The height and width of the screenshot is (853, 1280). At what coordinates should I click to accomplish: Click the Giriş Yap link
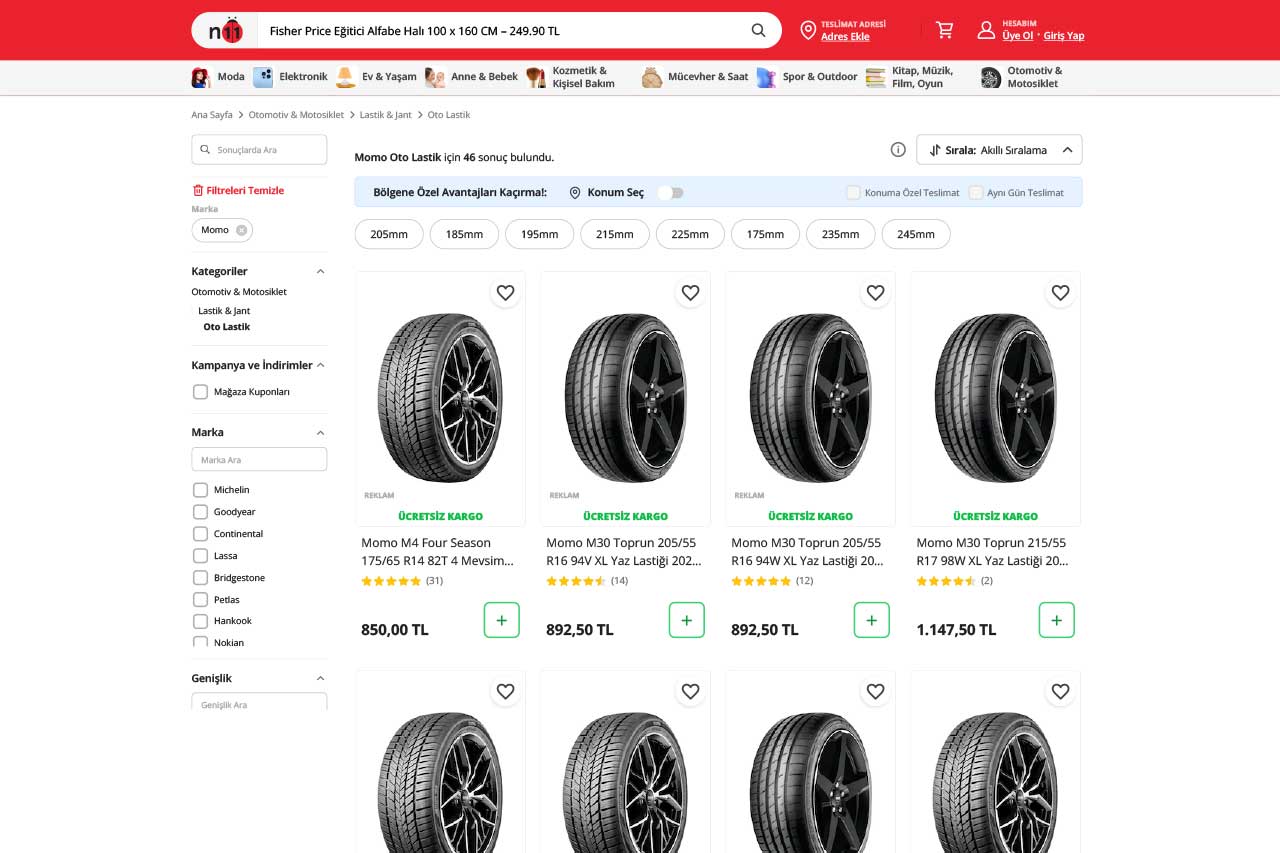click(x=1064, y=36)
